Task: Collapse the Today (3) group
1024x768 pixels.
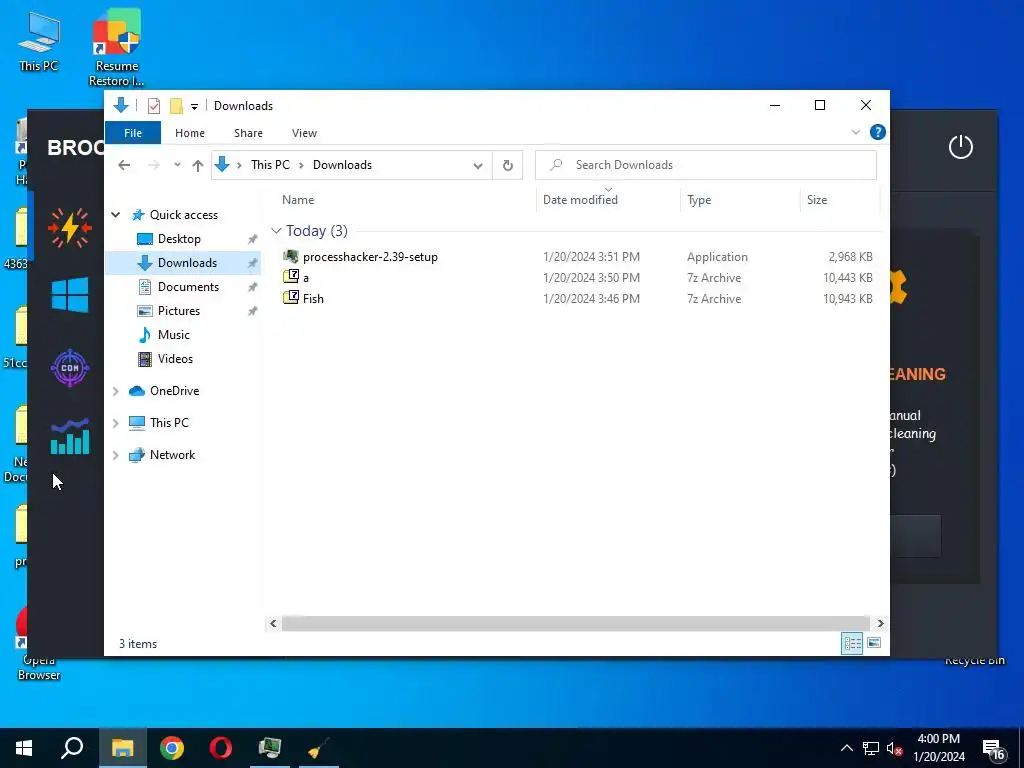Action: click(x=276, y=231)
